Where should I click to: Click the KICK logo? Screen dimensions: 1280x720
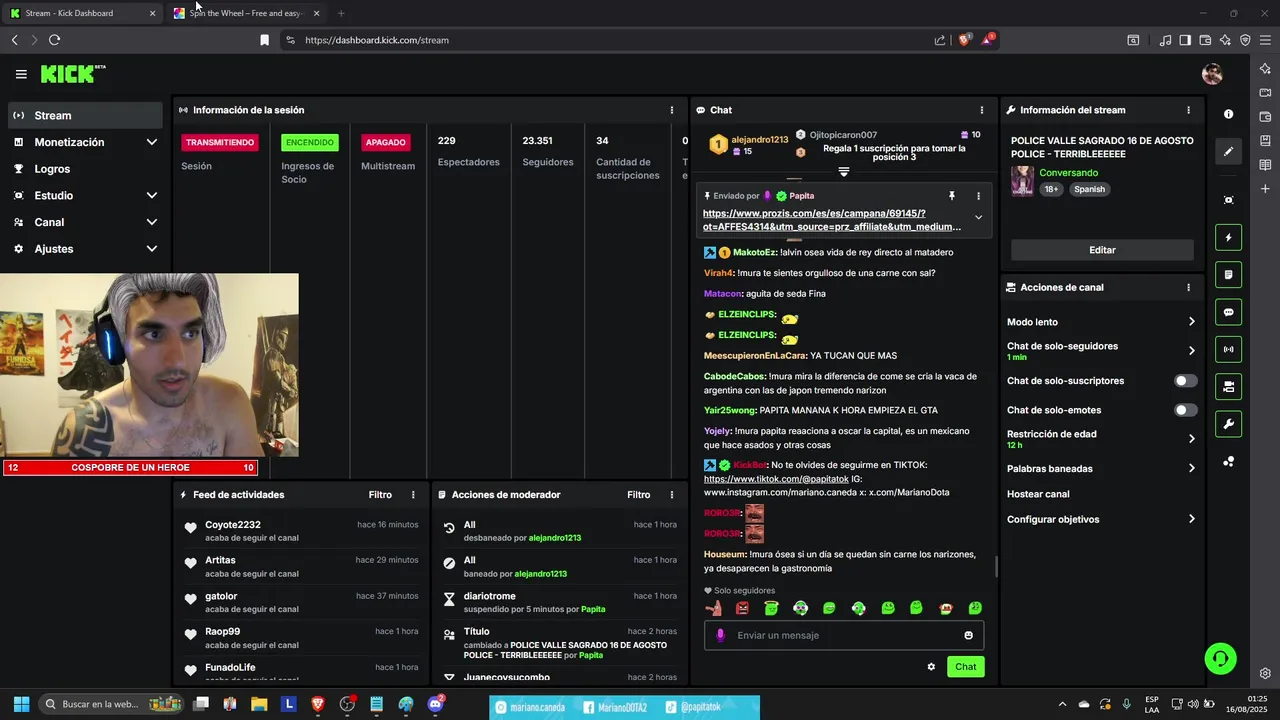[73, 74]
